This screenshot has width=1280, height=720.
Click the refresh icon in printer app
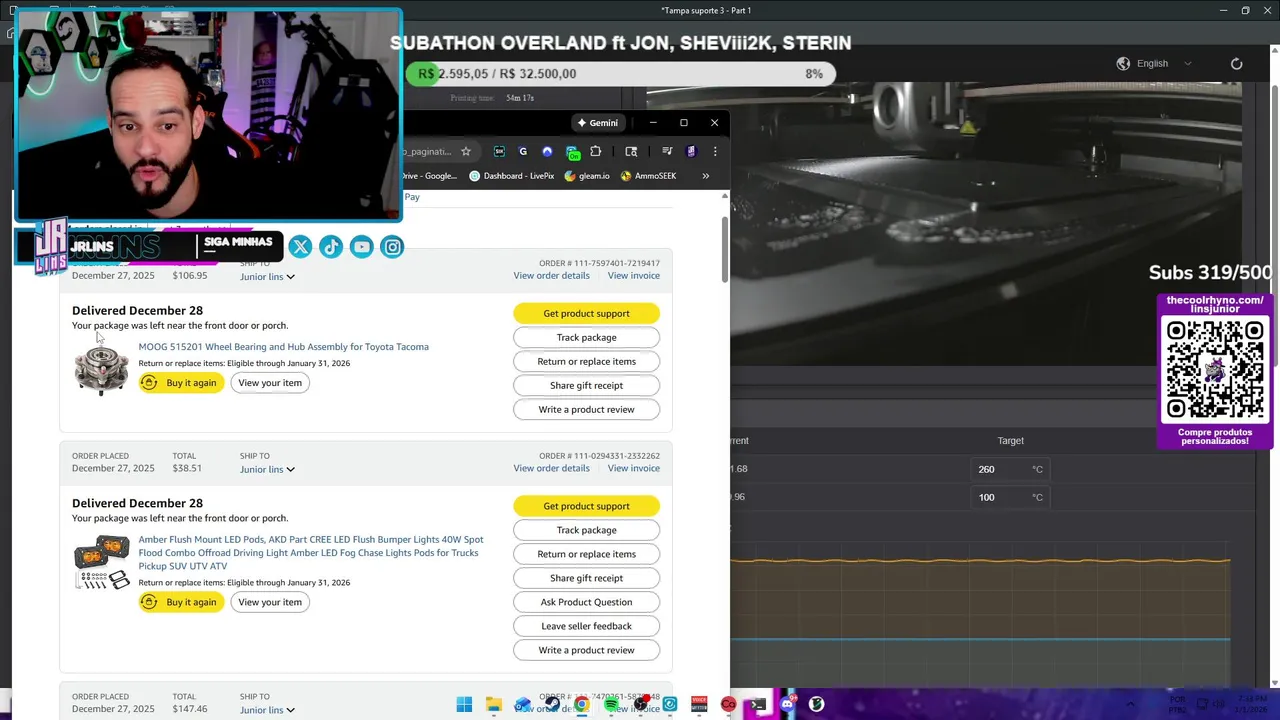tap(1236, 63)
